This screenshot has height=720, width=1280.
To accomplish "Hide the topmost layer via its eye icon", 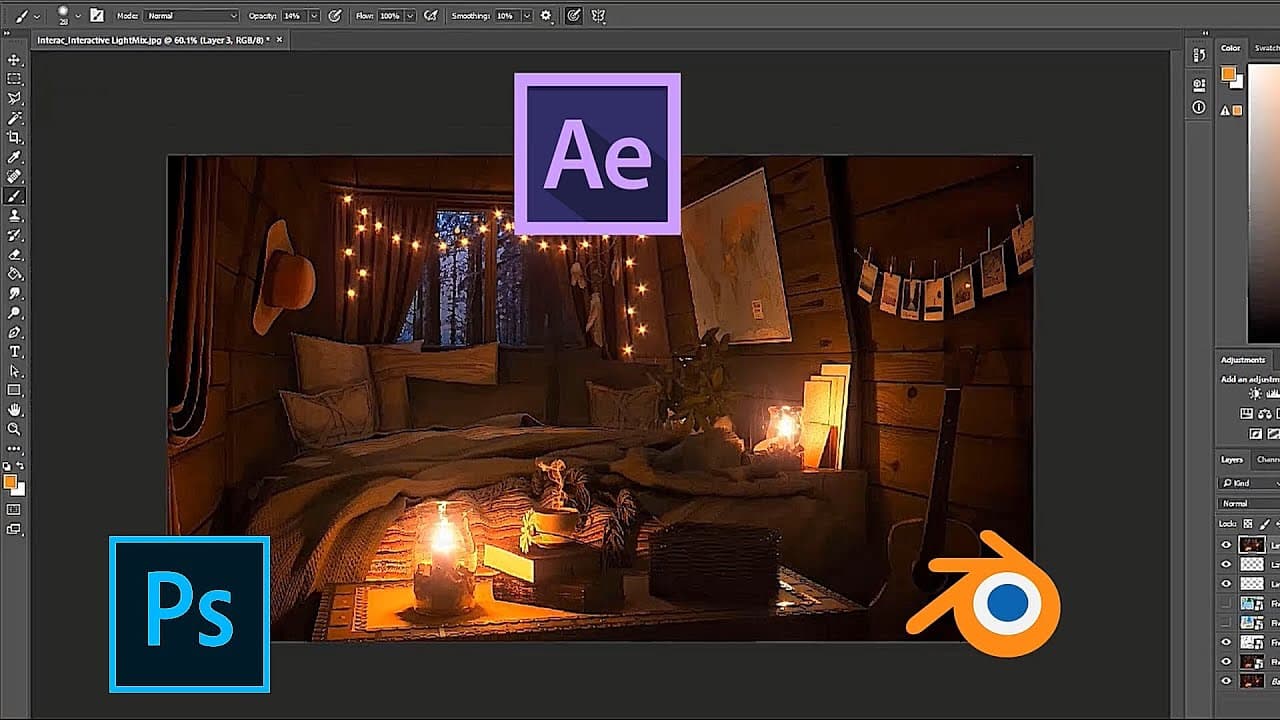I will pos(1227,545).
